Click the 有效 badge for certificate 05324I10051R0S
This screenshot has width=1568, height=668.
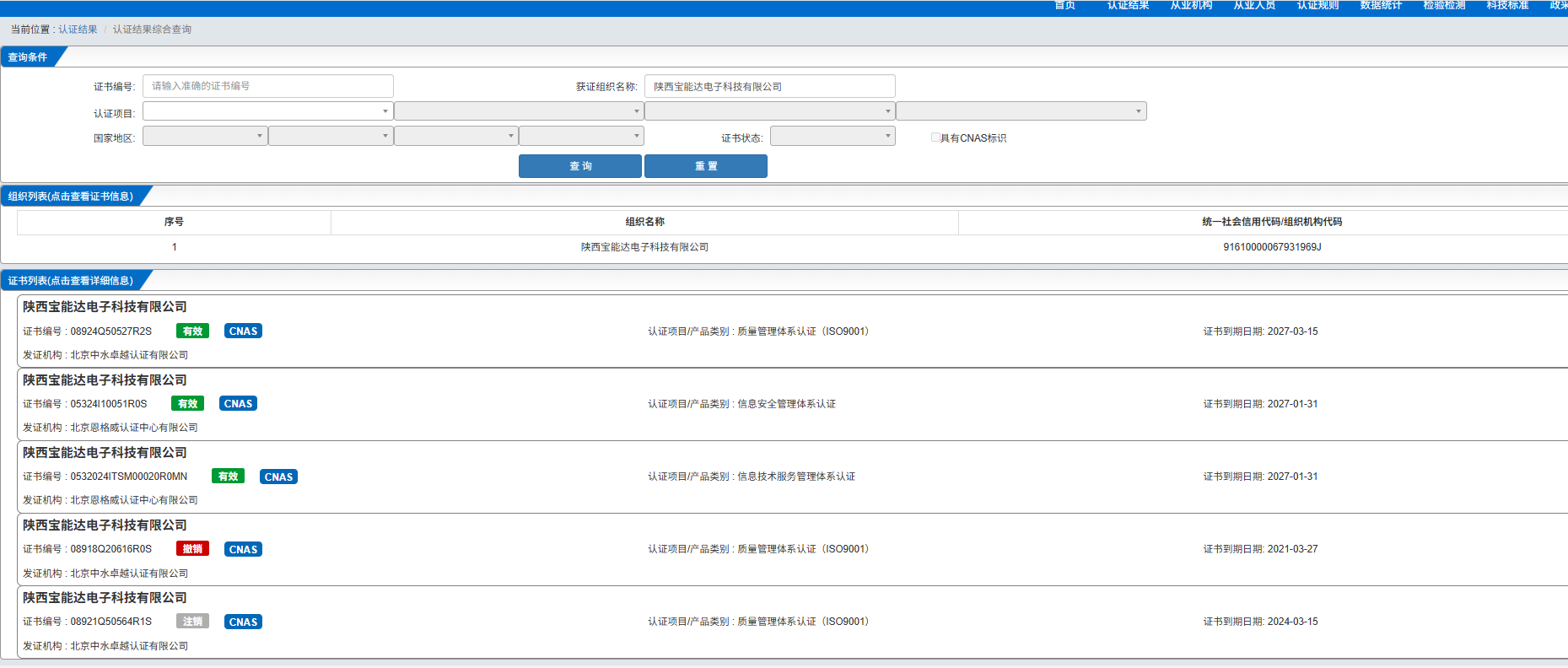(187, 404)
